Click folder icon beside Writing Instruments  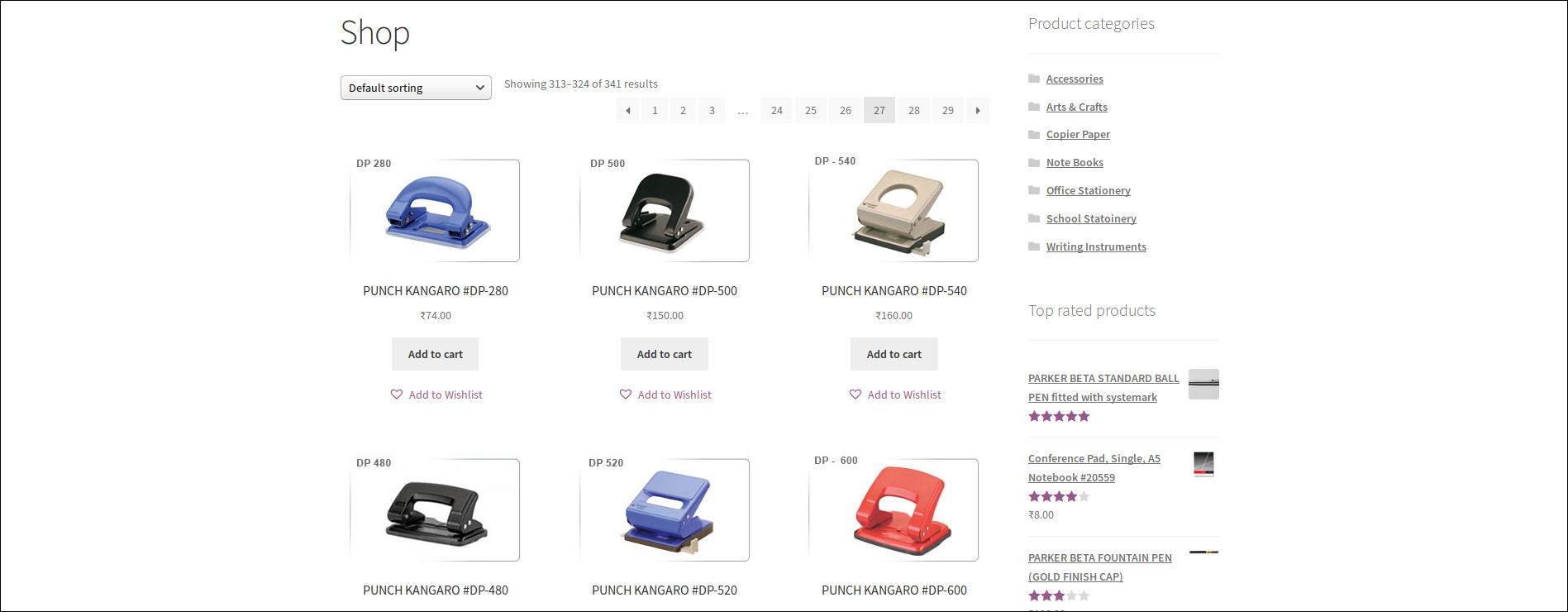1034,246
